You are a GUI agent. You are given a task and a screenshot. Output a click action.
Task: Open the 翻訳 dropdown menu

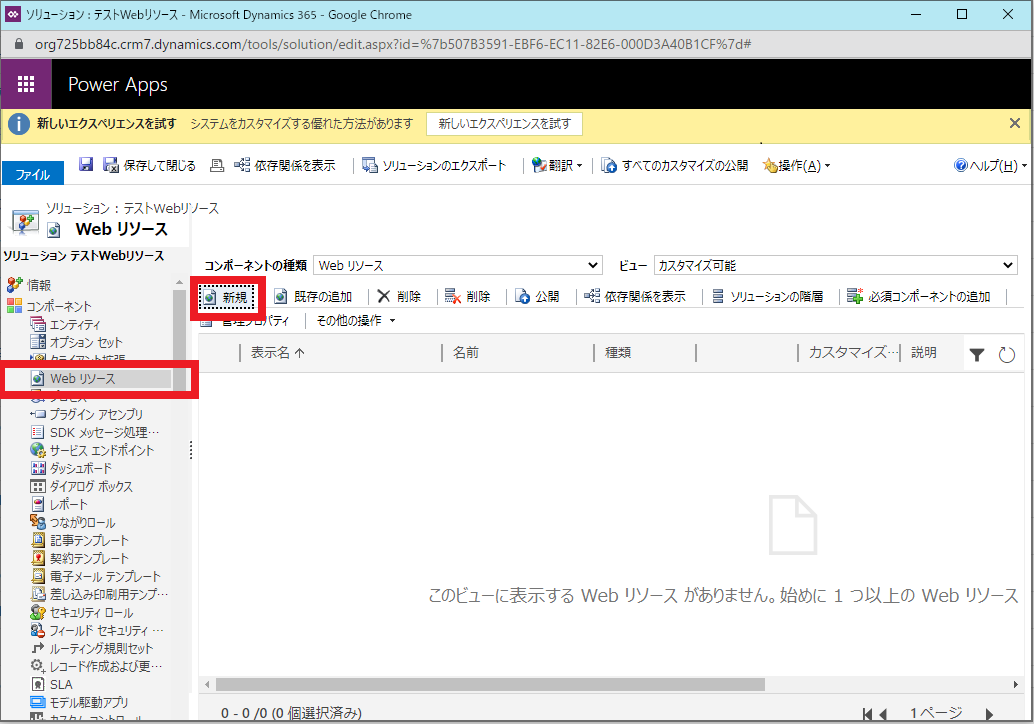tap(557, 166)
